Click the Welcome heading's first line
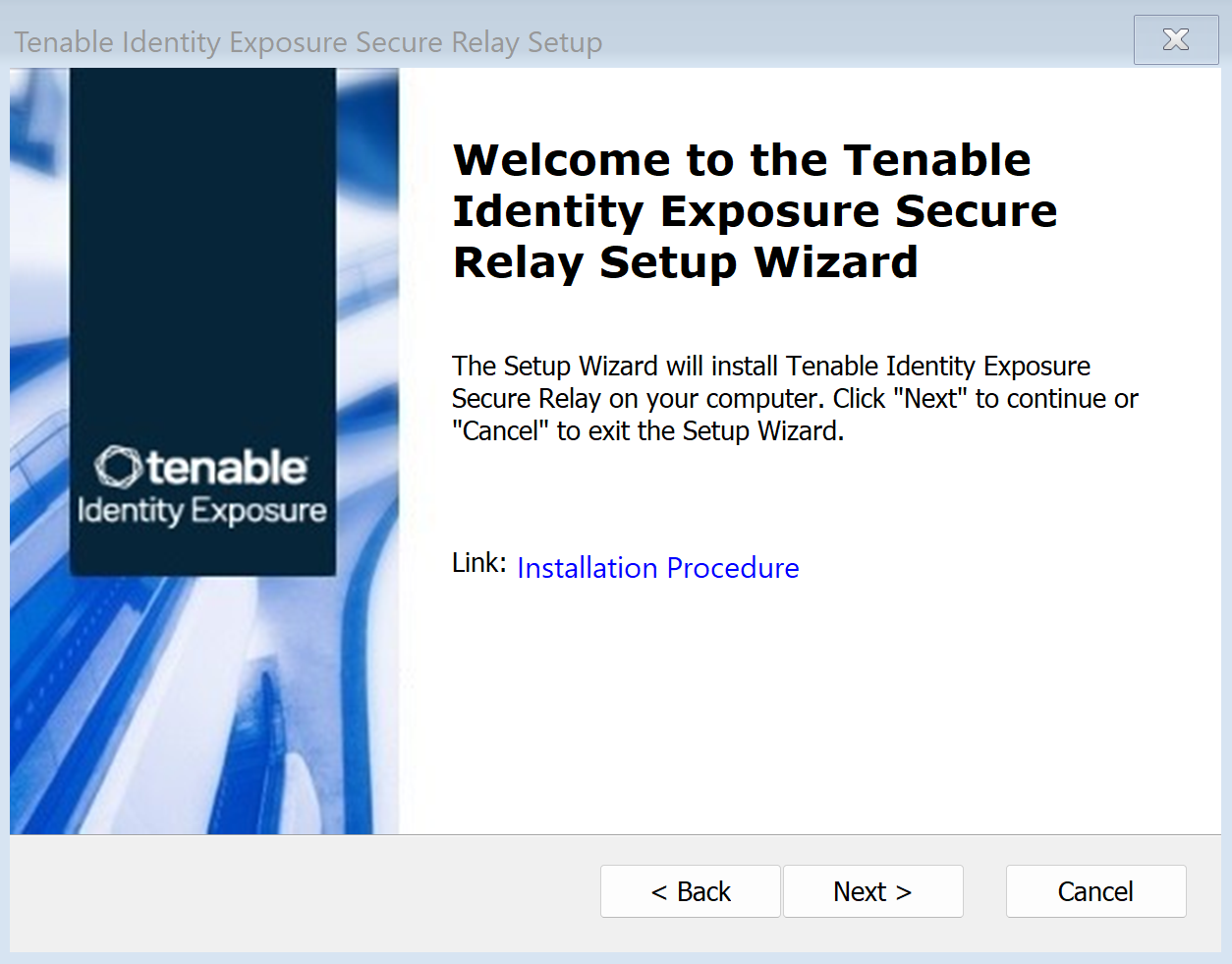This screenshot has height=964, width=1232. click(x=742, y=160)
